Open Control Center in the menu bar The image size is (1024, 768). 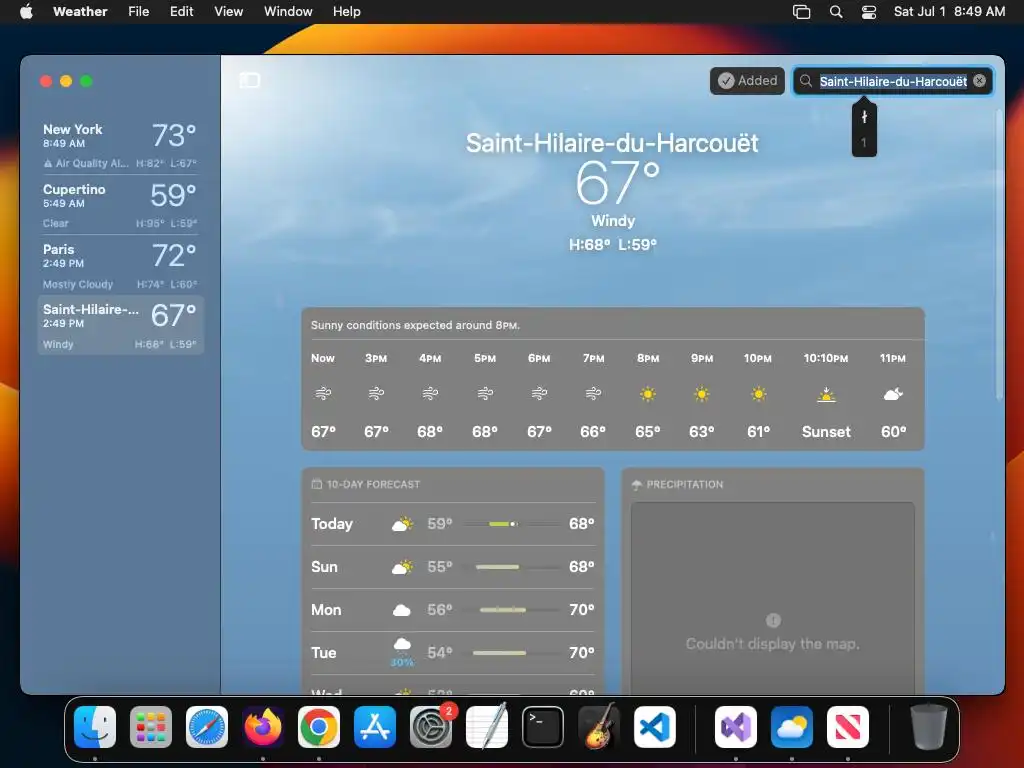(869, 12)
